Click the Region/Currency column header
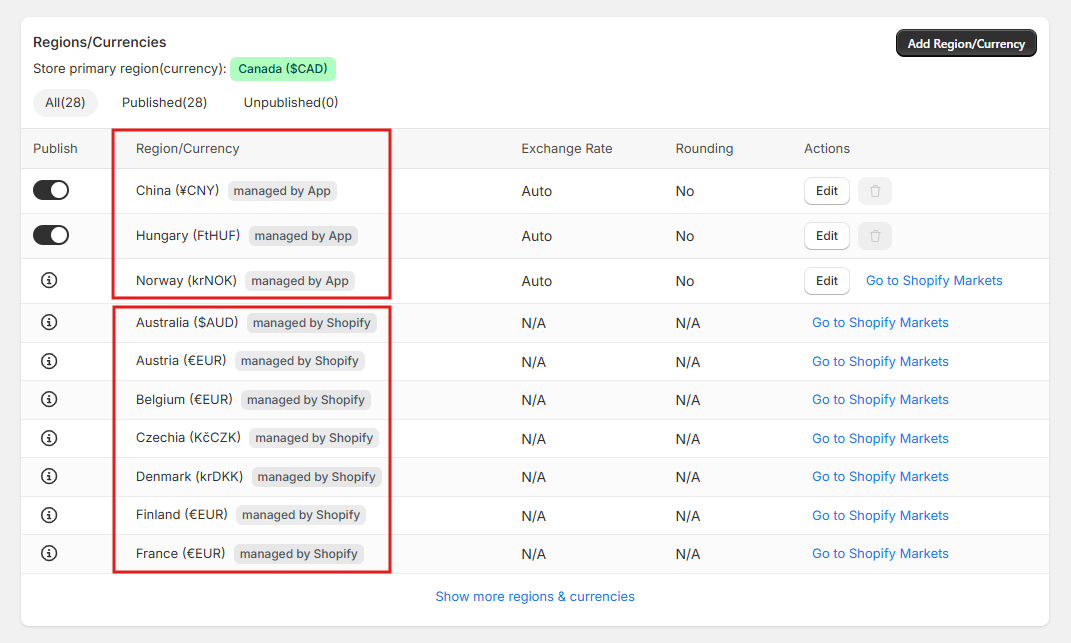 pos(187,148)
